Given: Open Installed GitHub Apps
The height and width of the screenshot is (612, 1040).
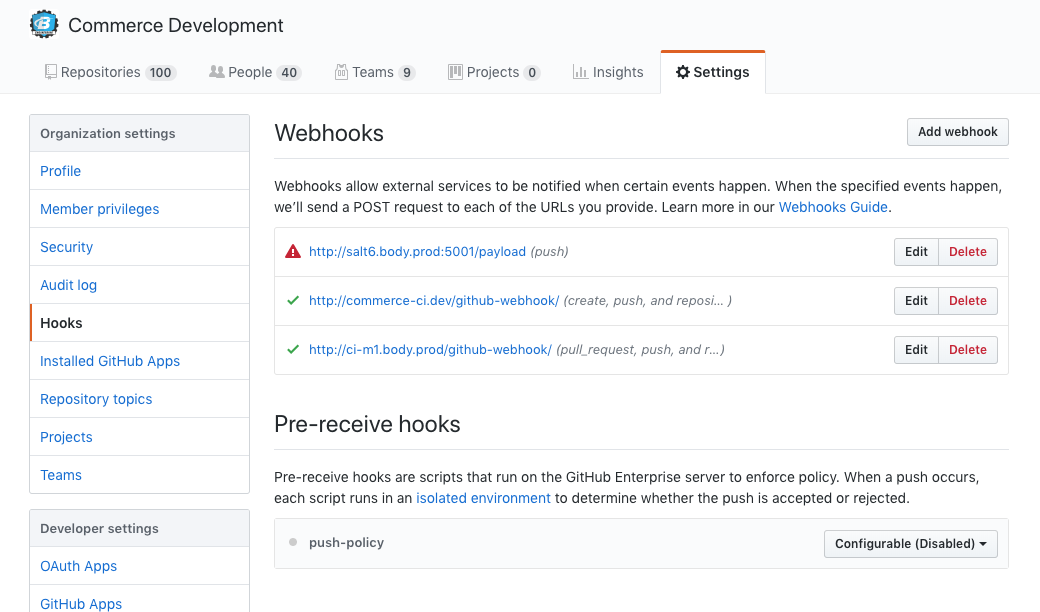Looking at the screenshot, I should click(139, 361).
